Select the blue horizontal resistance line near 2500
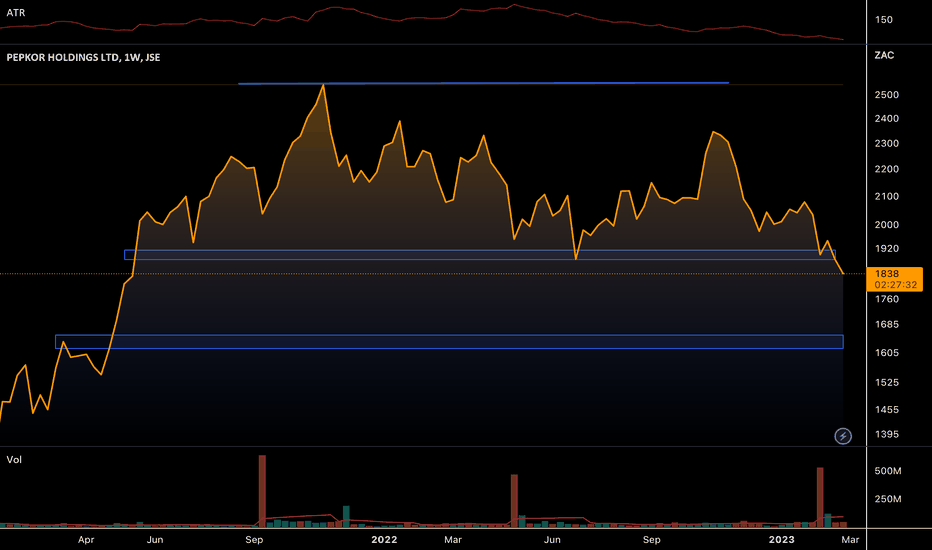Viewport: 932px width, 550px height. 483,83
